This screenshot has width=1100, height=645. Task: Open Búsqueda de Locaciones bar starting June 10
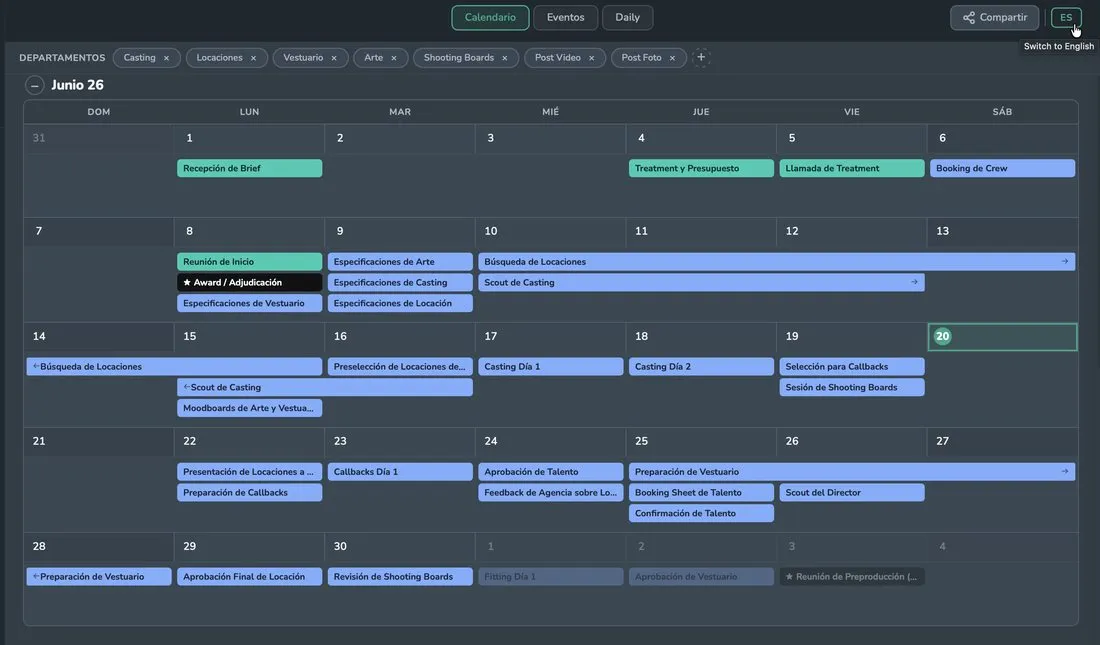tap(777, 262)
